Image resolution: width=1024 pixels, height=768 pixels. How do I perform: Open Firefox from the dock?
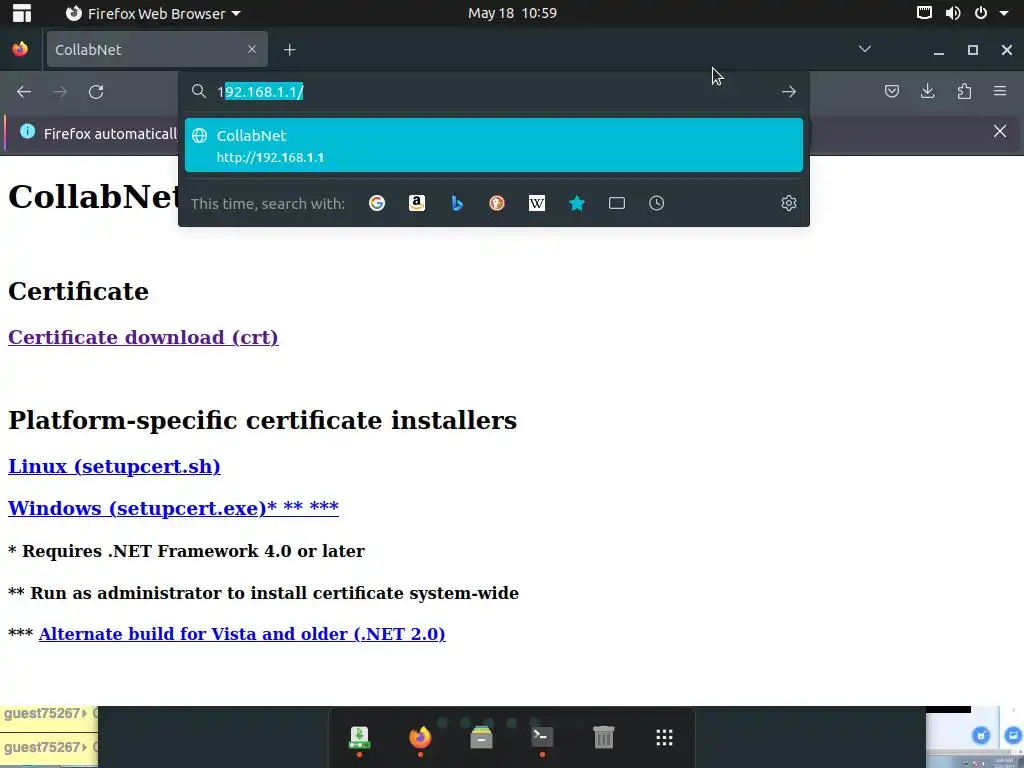pos(420,738)
